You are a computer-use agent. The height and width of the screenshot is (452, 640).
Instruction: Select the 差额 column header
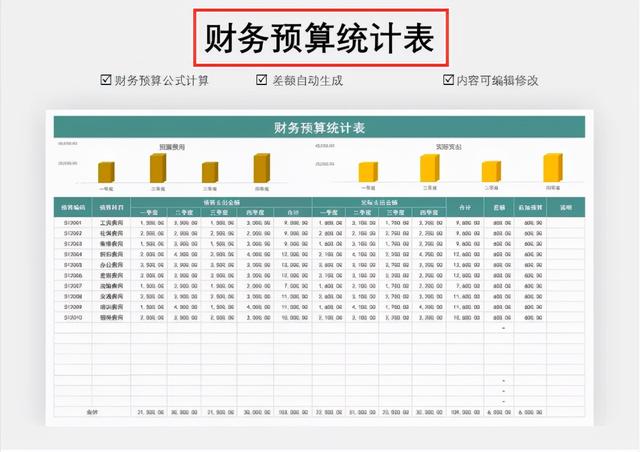point(499,207)
